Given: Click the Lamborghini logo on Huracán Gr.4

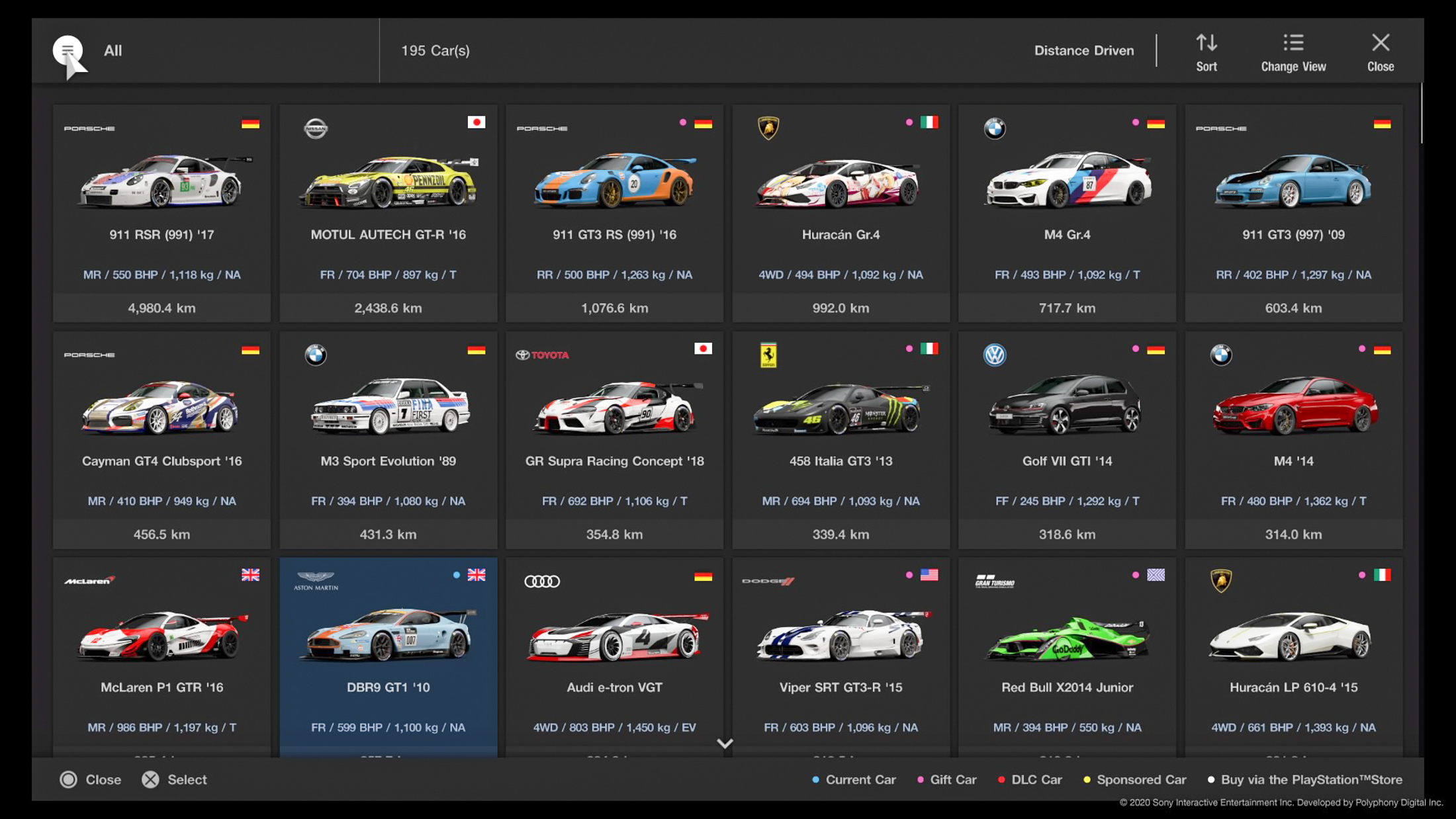Looking at the screenshot, I should pos(768,128).
